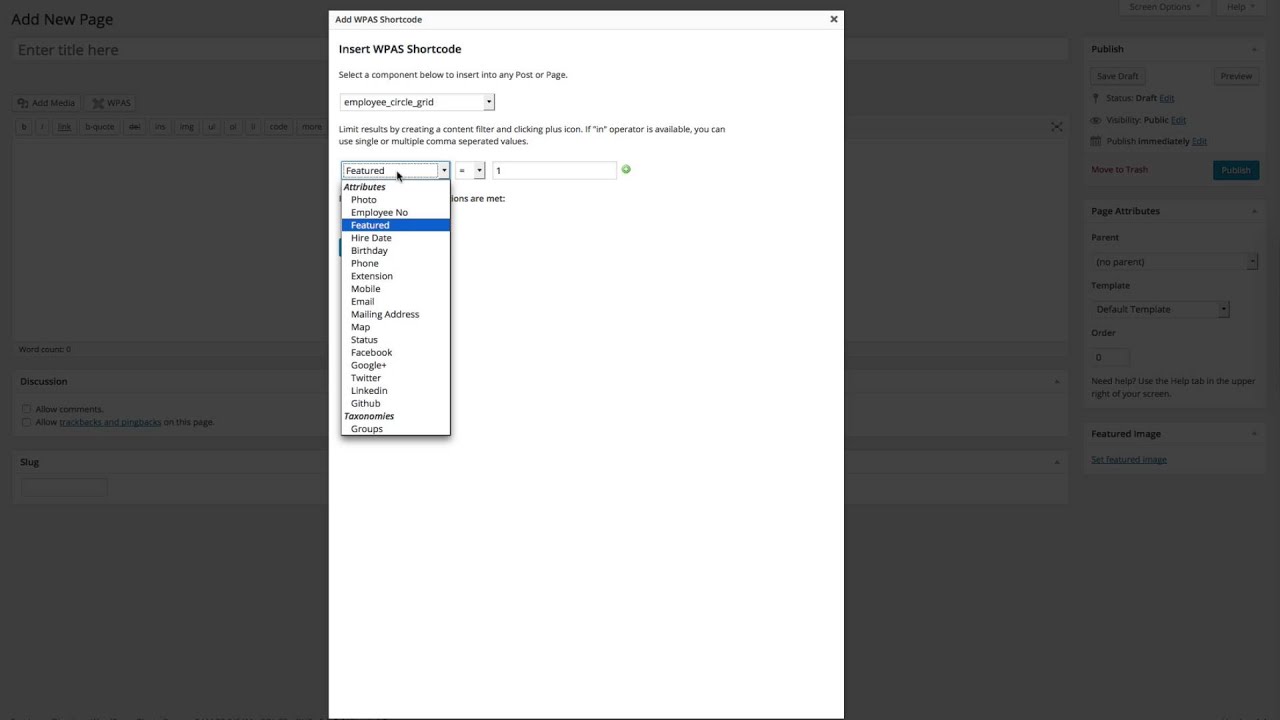The height and width of the screenshot is (720, 1280).
Task: Open the Screen Options tab
Action: point(1164,7)
